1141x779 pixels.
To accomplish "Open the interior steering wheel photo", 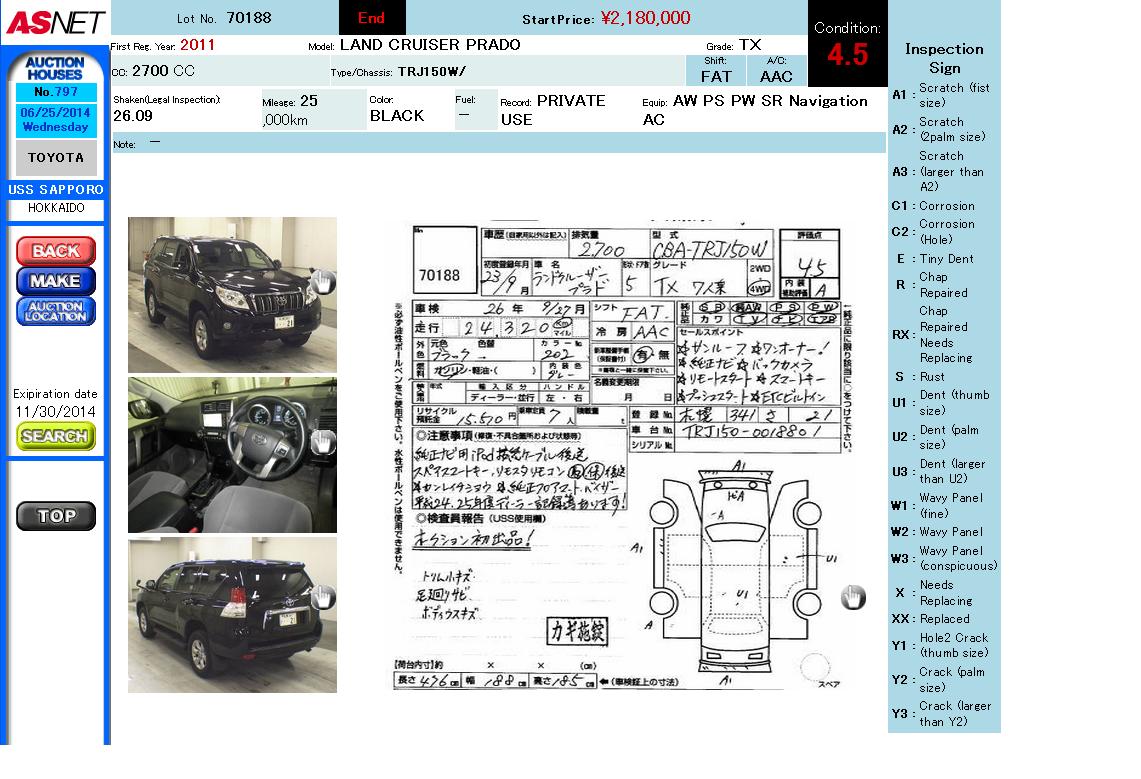I will (232, 454).
